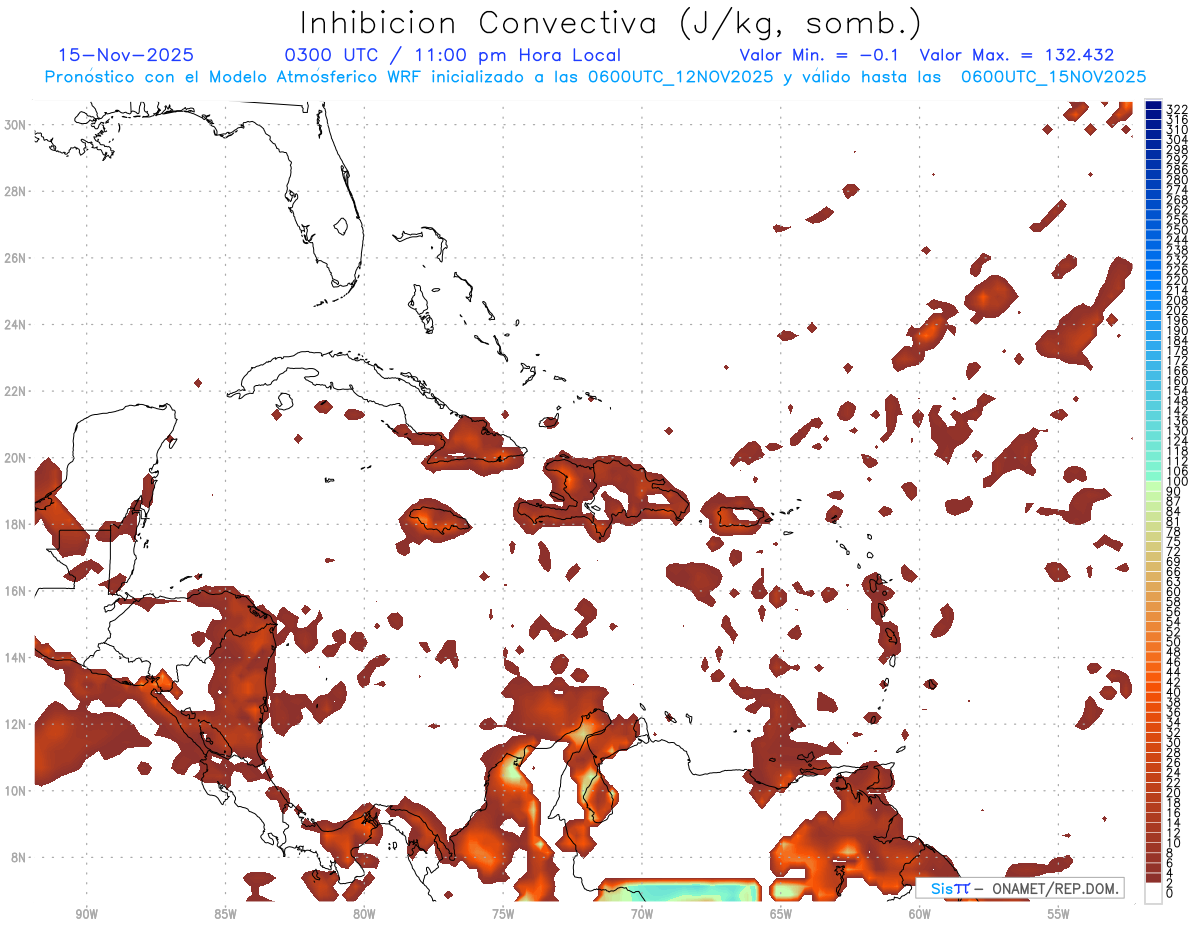Click the '22N' latitude label

15,391
